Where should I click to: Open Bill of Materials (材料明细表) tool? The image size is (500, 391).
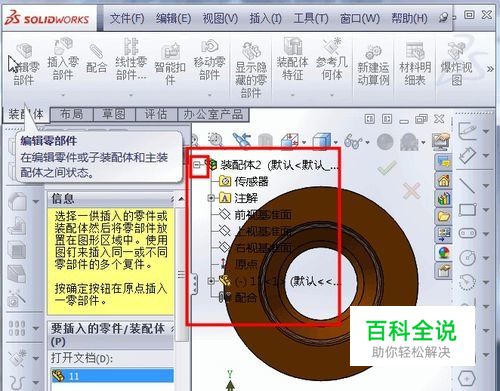415,64
